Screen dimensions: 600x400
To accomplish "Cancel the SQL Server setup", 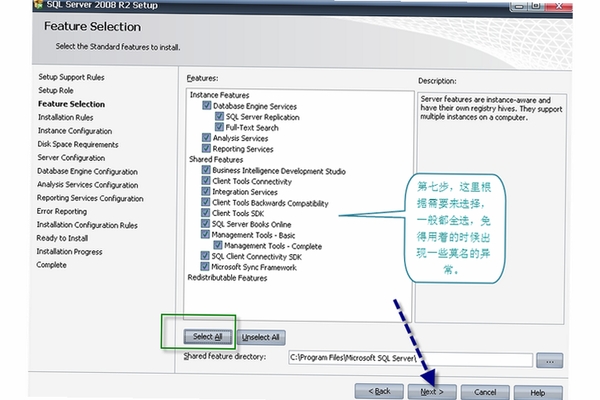I will [x=485, y=392].
